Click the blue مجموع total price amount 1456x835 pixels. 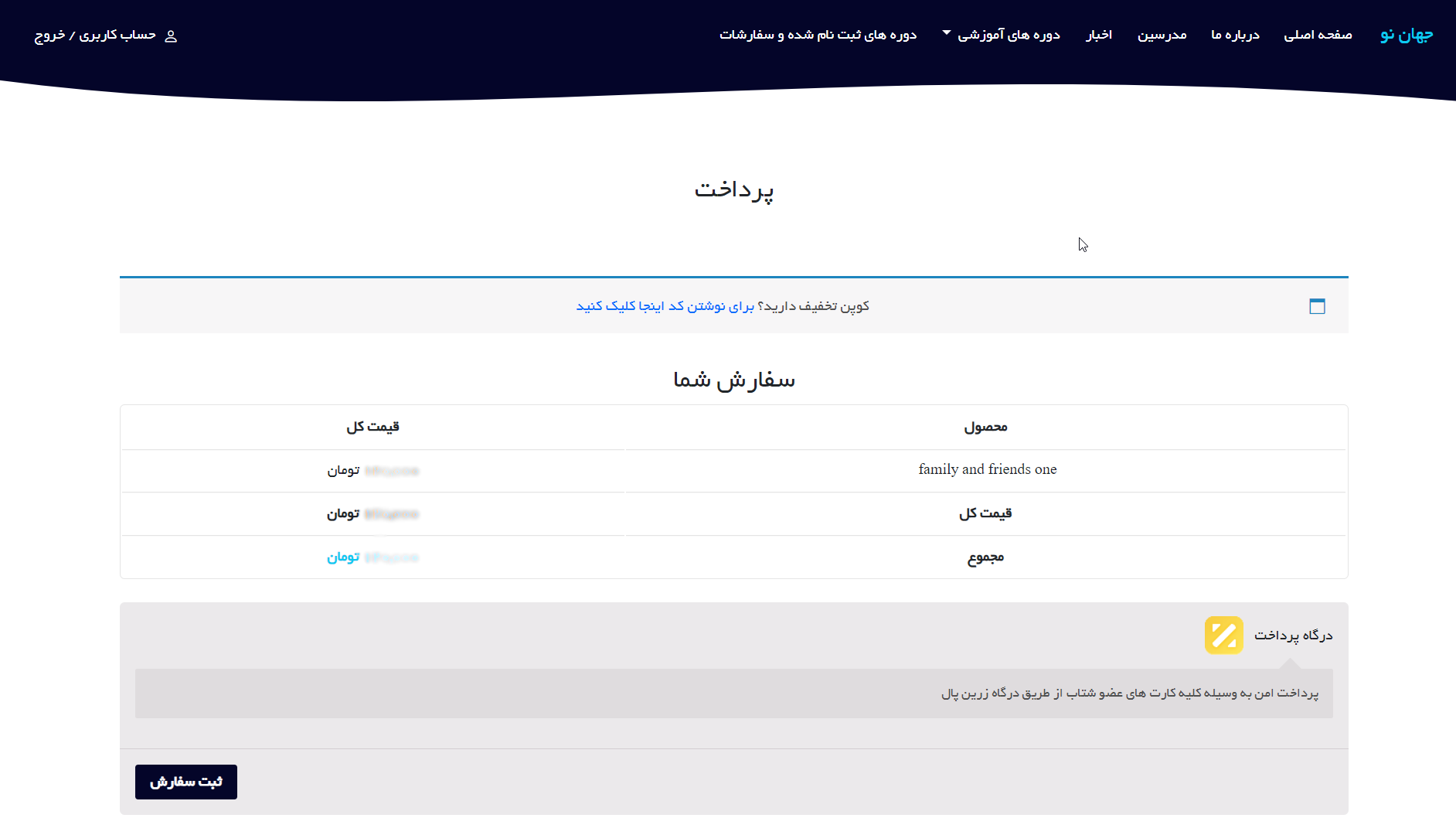click(x=373, y=557)
